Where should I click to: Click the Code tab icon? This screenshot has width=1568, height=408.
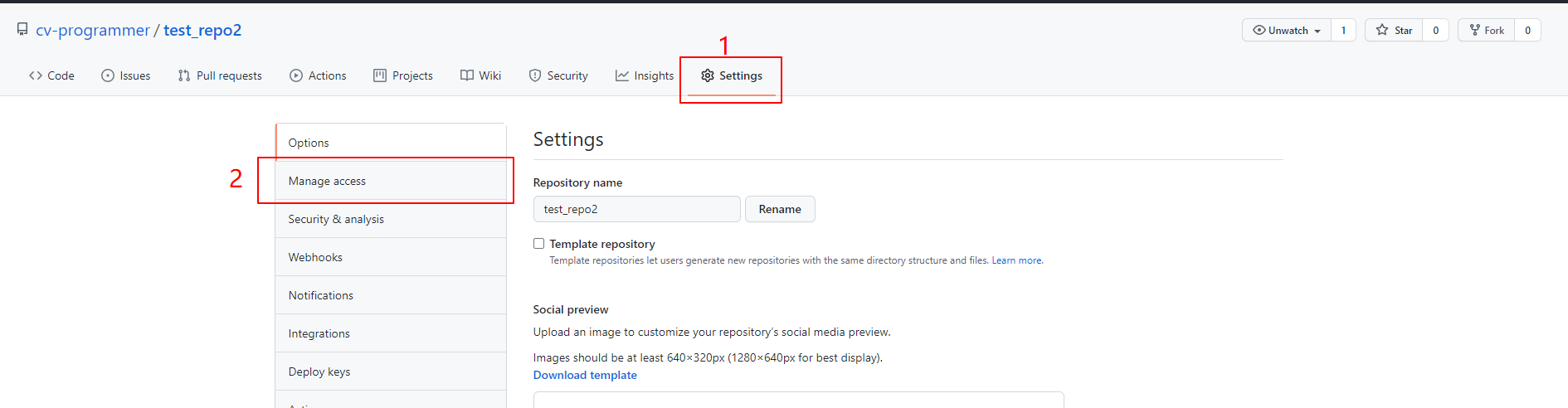(36, 75)
